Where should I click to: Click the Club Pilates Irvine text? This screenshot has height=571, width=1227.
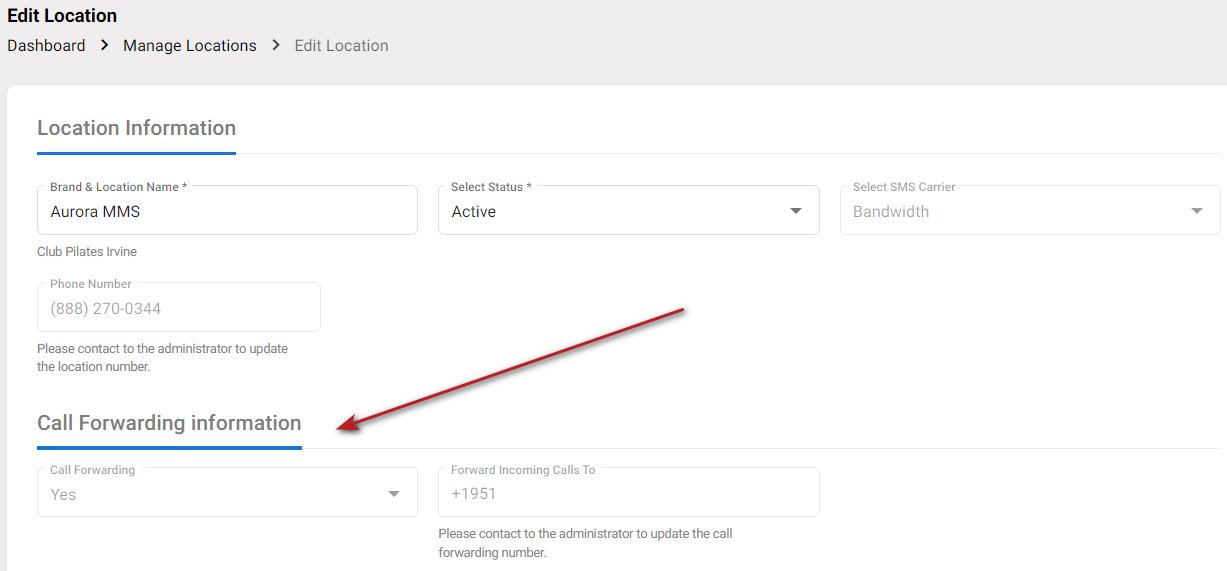pyautogui.click(x=87, y=252)
